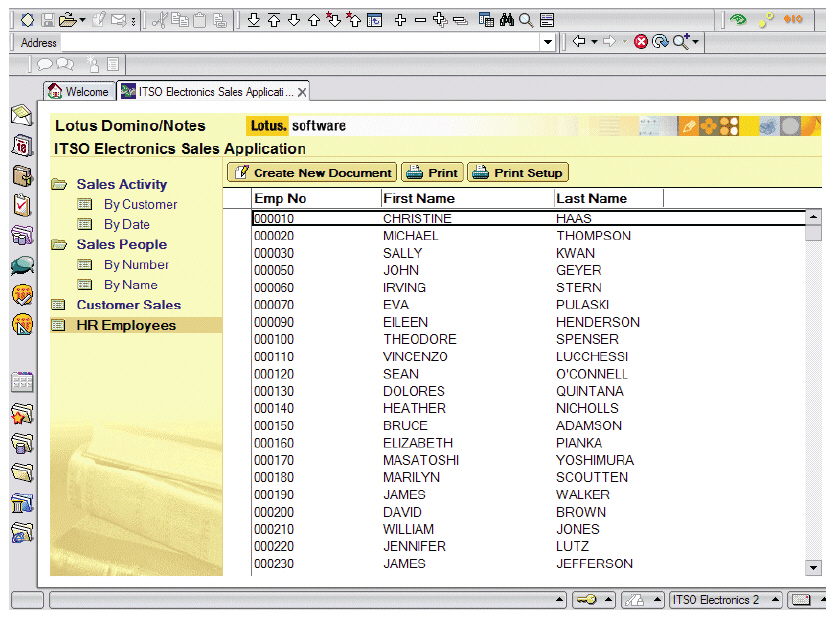Open the Go Back history dropdown arrow

pyautogui.click(x=594, y=41)
